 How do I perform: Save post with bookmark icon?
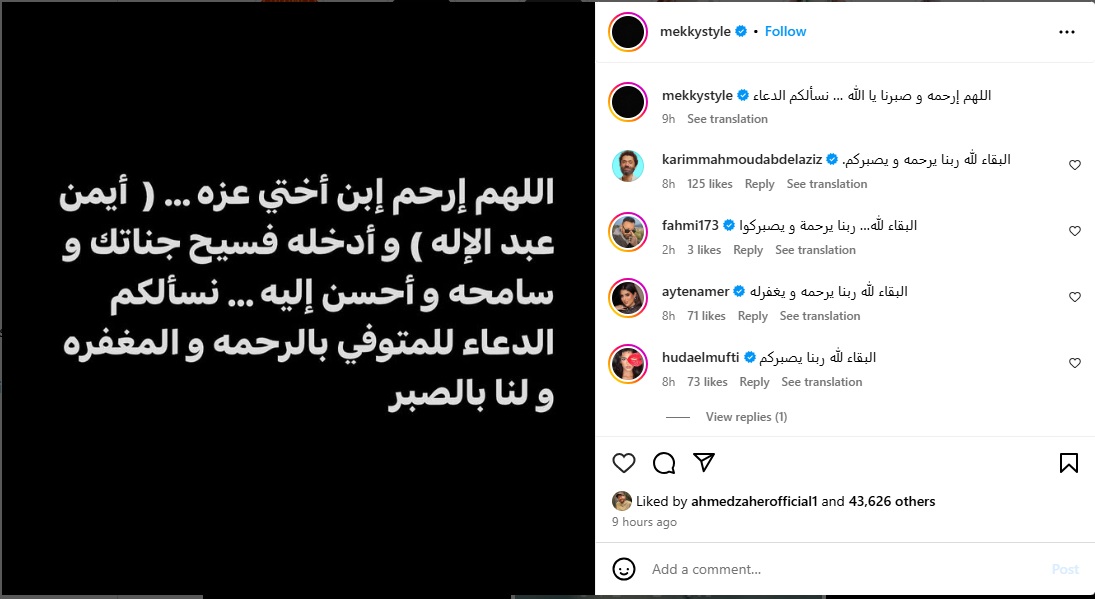point(1068,463)
